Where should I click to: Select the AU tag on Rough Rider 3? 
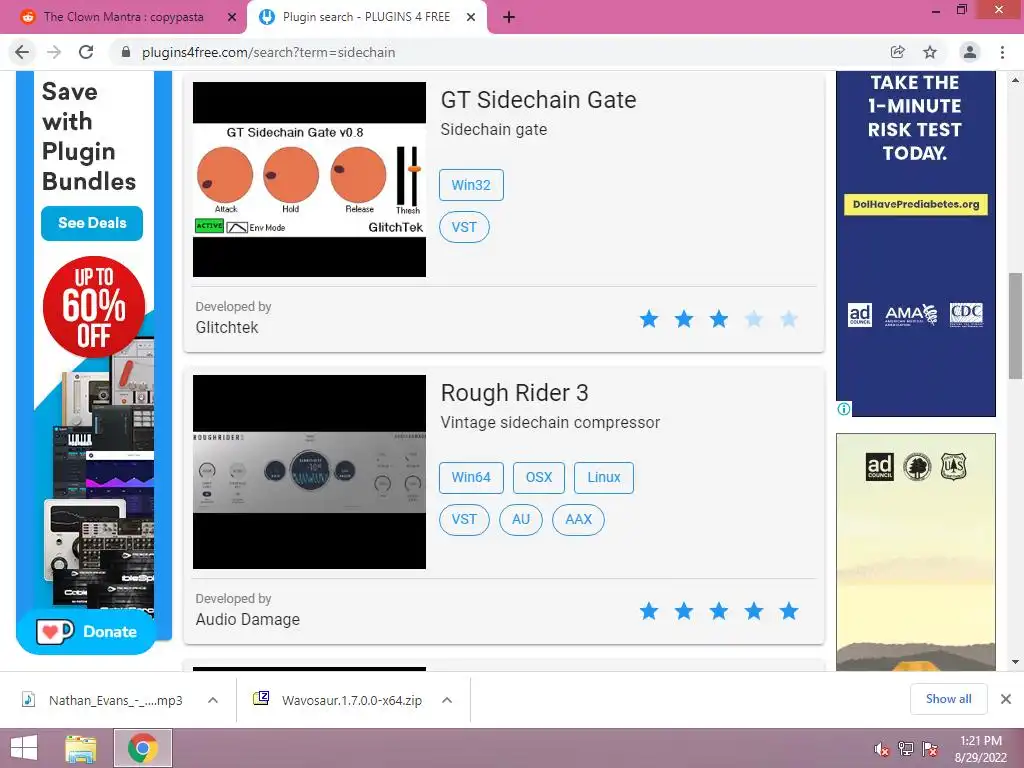click(x=520, y=520)
